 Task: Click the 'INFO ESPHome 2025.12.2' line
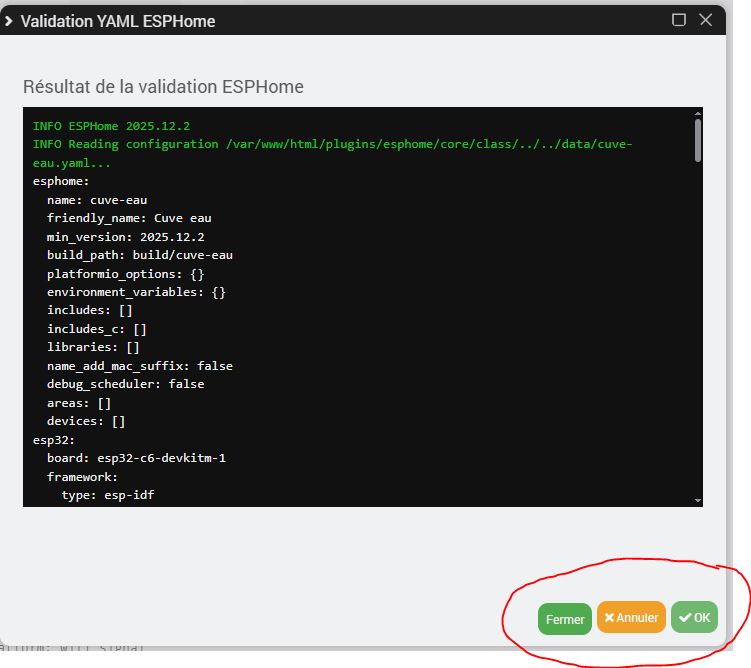tap(111, 126)
